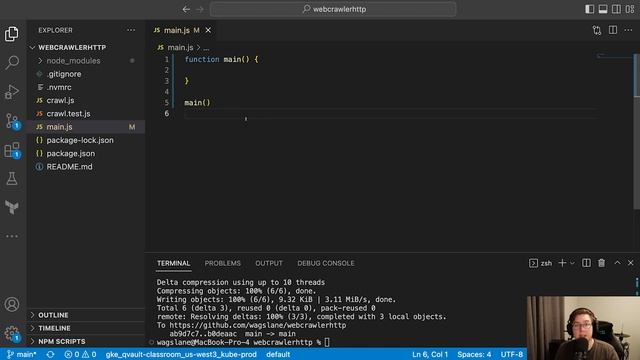The width and height of the screenshot is (640, 360).
Task: Switch to the TERMINAL panel tab
Action: (173, 263)
